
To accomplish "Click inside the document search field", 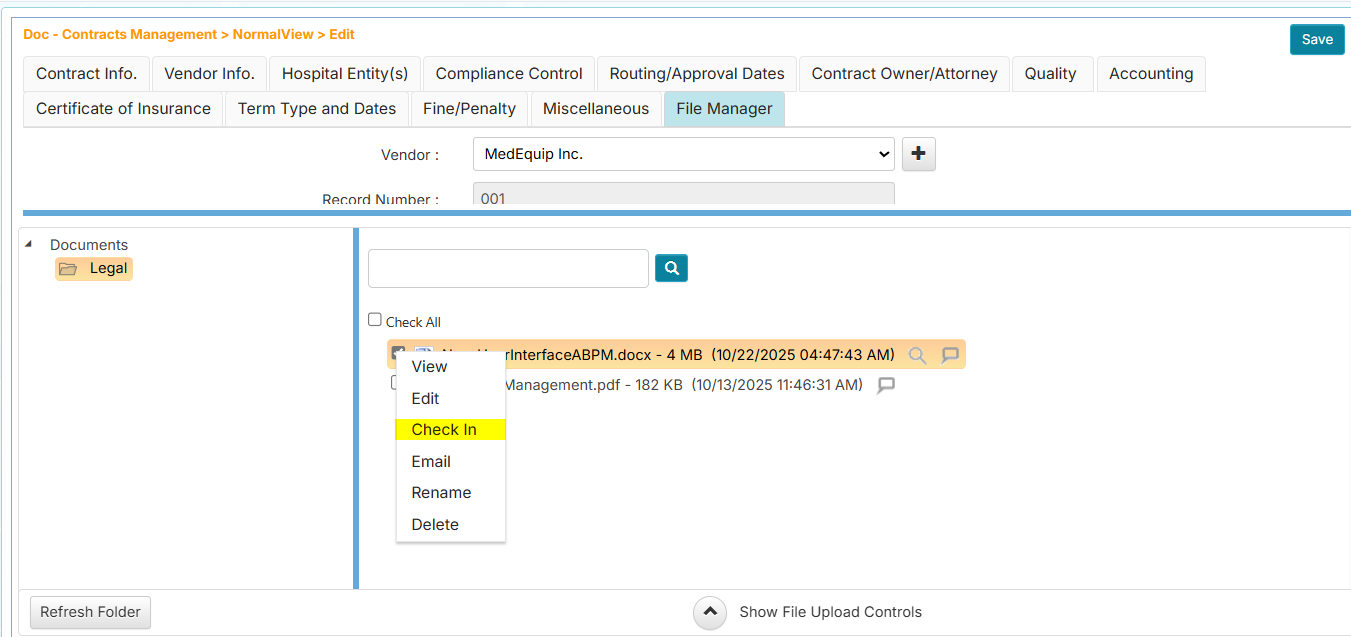I will (507, 268).
